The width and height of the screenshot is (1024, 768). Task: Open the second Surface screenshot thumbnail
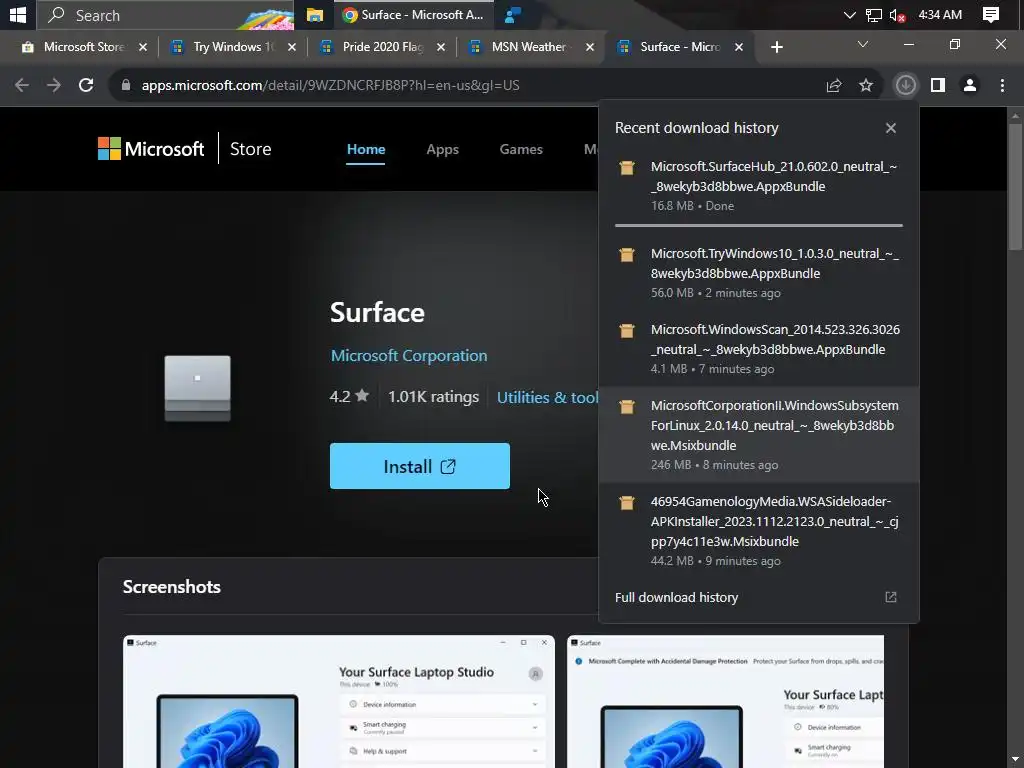tap(726, 701)
